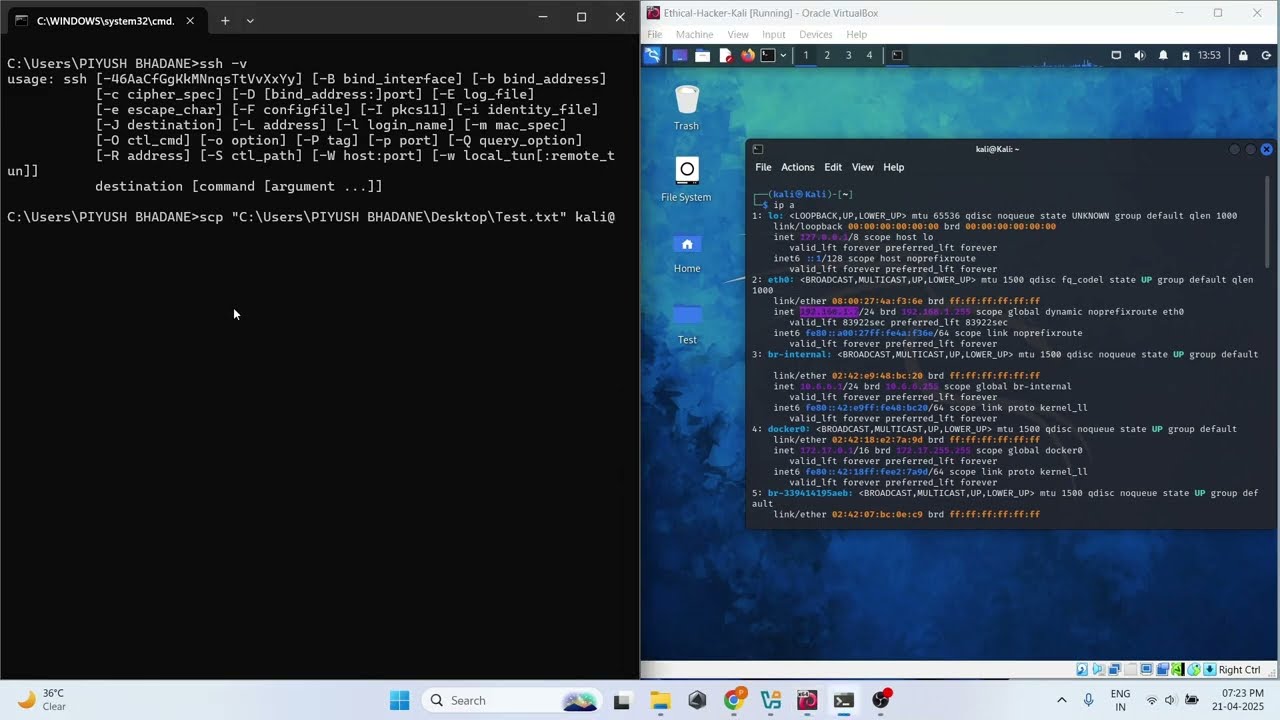1280x720 pixels.
Task: Switch to Kali workspace 3
Action: tap(848, 55)
